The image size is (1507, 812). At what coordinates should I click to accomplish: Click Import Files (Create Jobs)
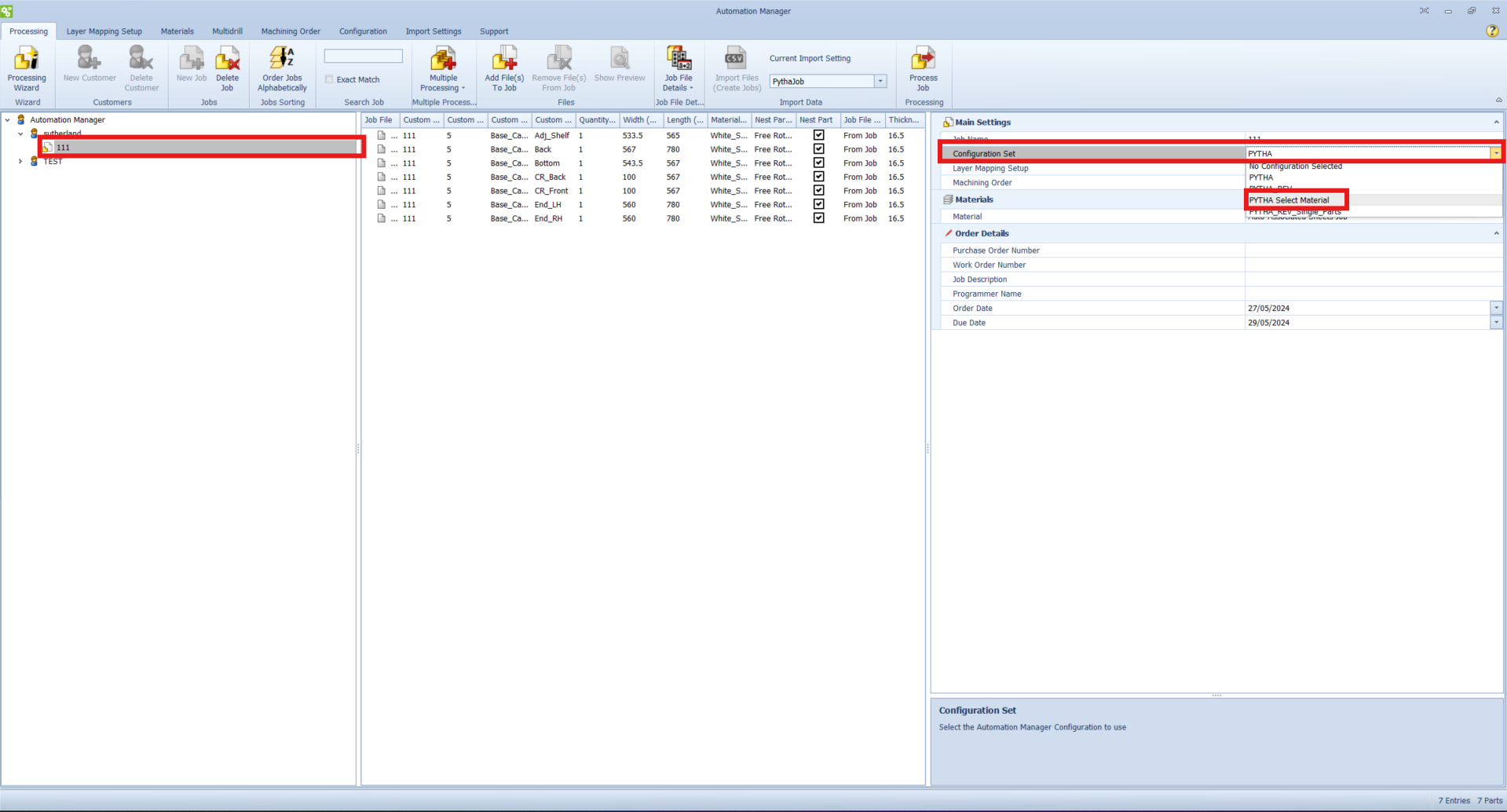[x=737, y=69]
